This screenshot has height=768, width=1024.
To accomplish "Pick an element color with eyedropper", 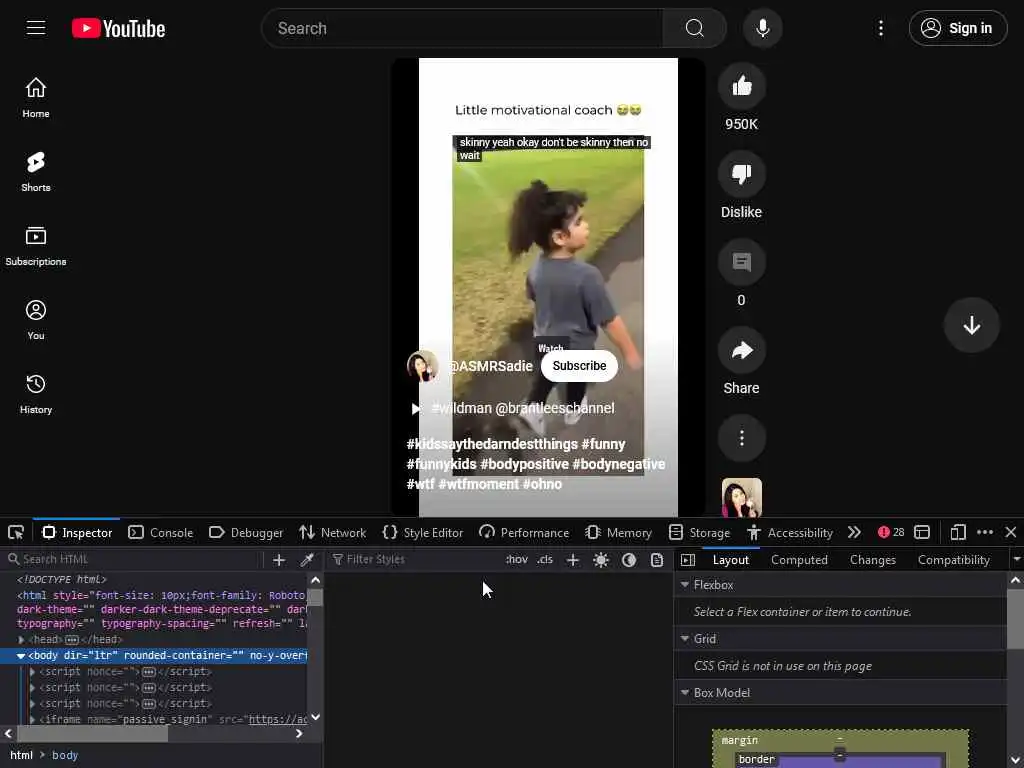I will point(306,560).
